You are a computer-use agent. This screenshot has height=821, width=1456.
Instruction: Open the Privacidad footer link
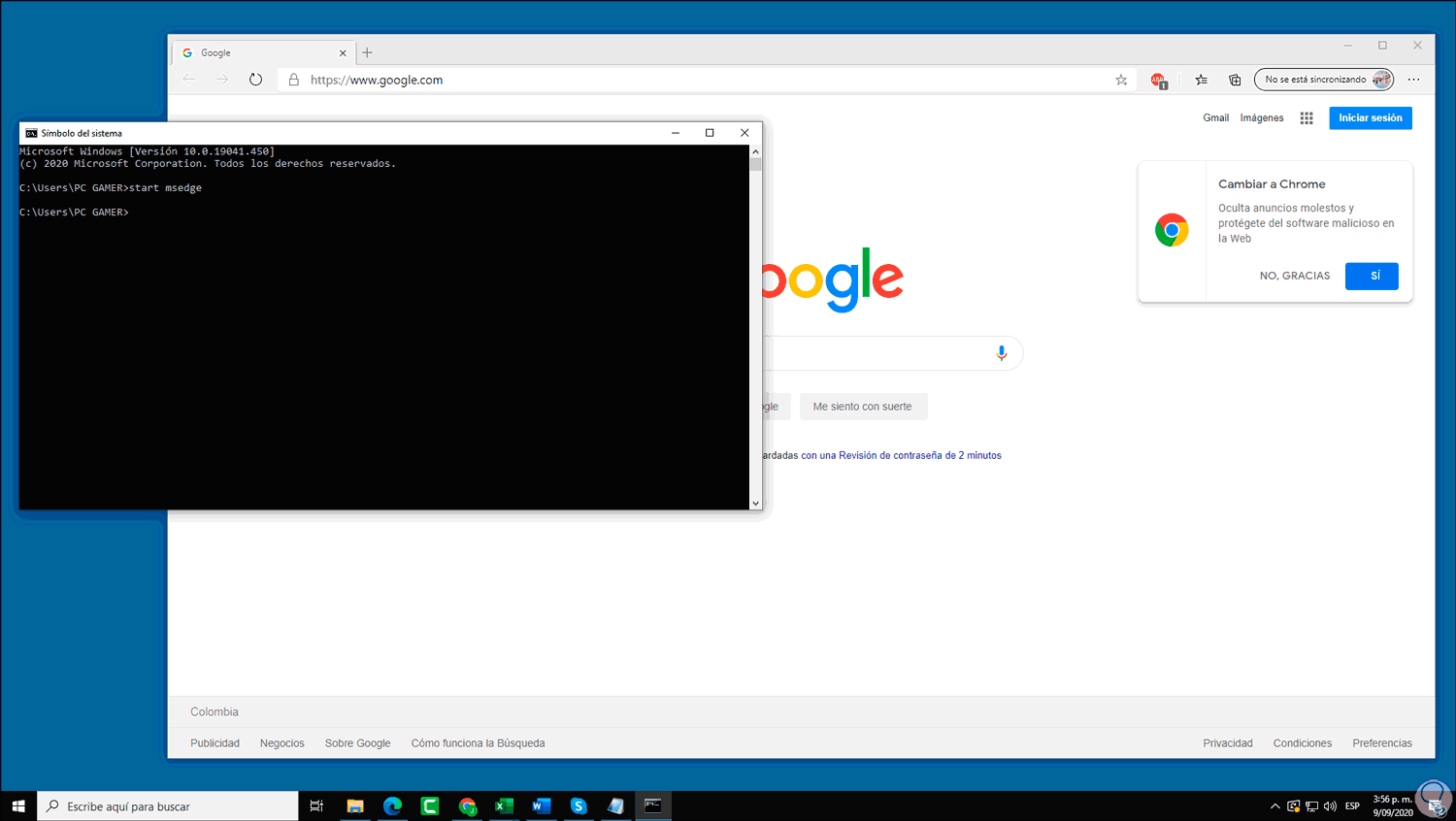click(x=1228, y=743)
